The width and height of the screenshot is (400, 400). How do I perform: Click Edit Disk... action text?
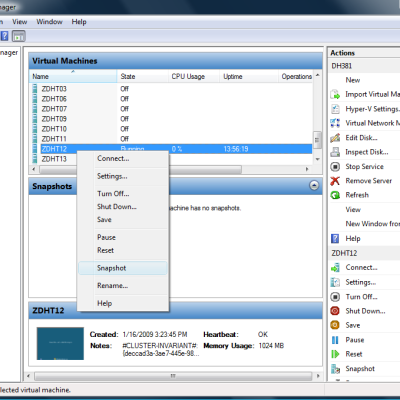[x=361, y=138]
